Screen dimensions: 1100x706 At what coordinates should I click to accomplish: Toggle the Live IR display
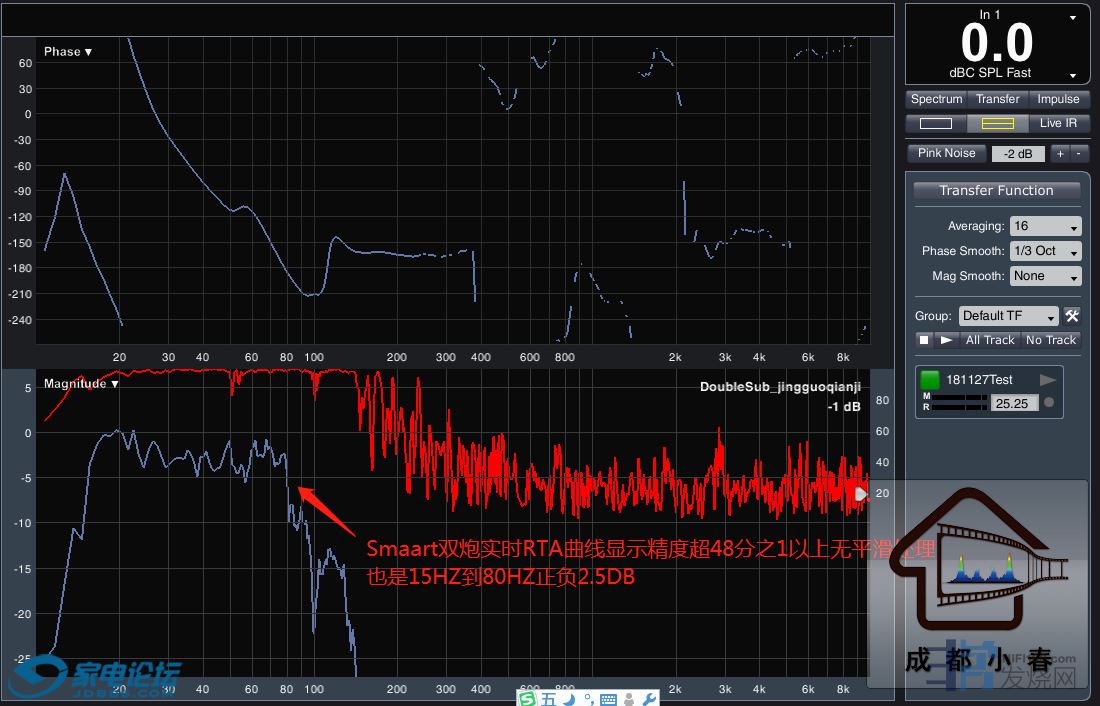tap(1058, 123)
